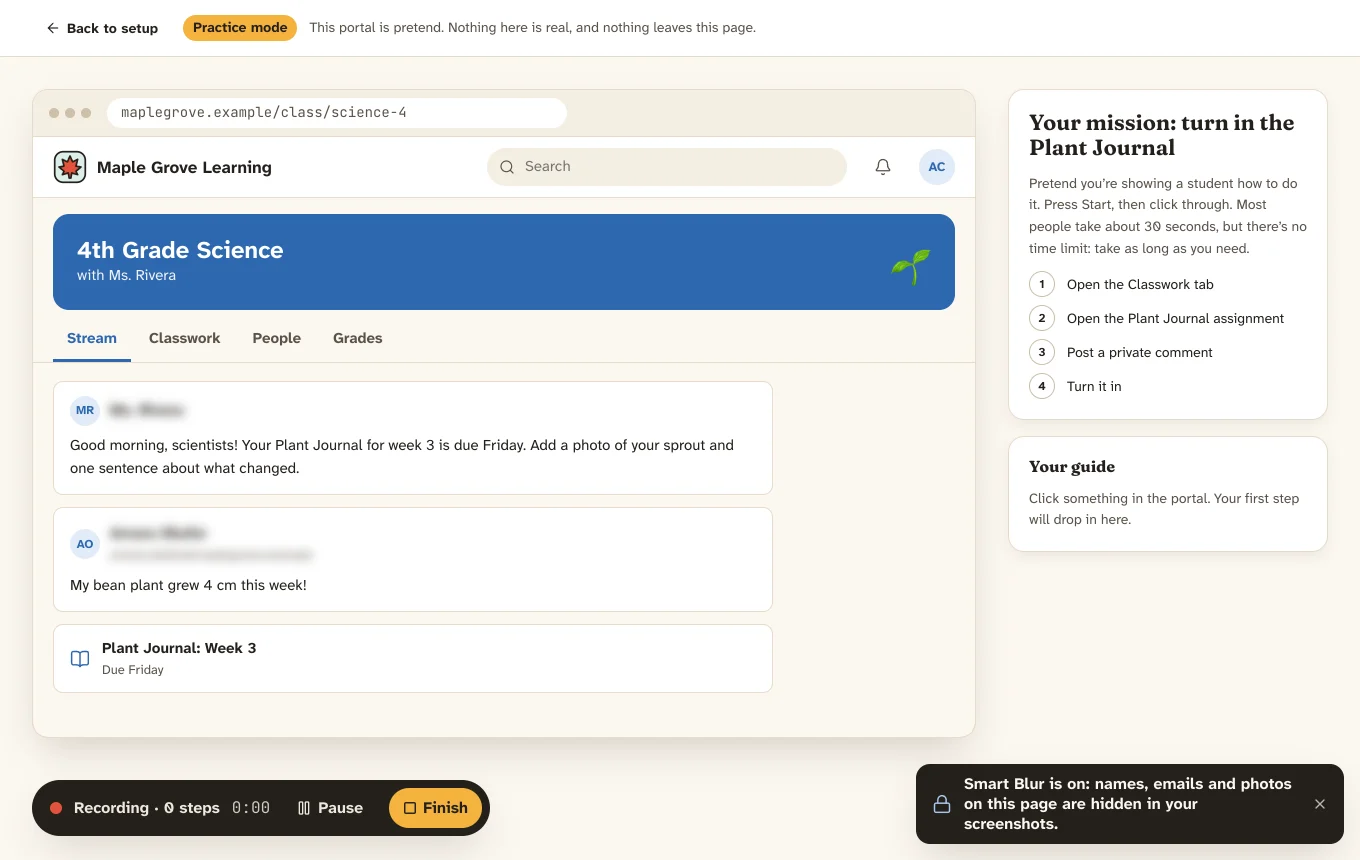Click the Your mission heading
The image size is (1360, 860).
coord(1162,135)
